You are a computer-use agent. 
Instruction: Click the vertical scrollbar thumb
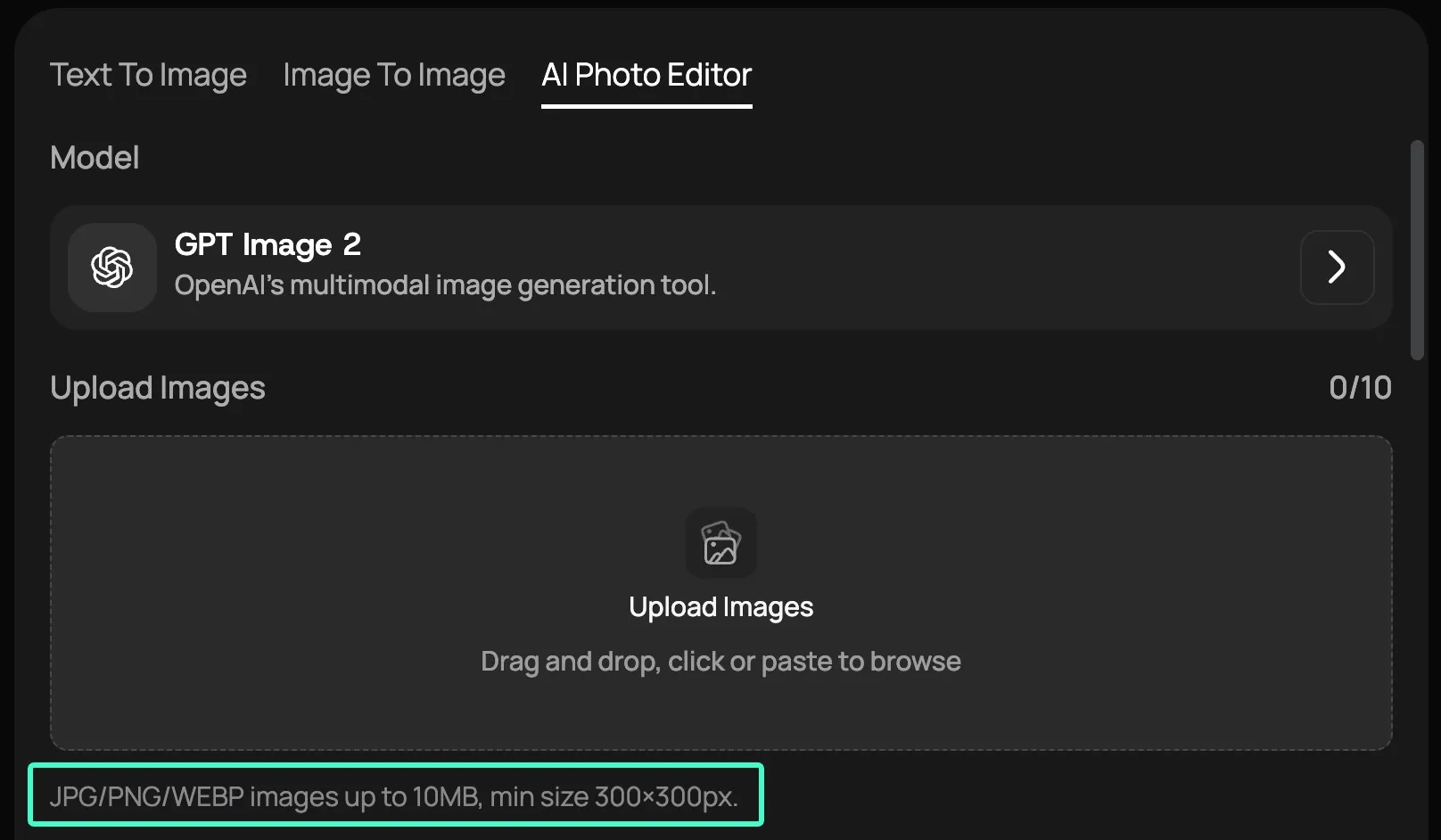coord(1417,251)
